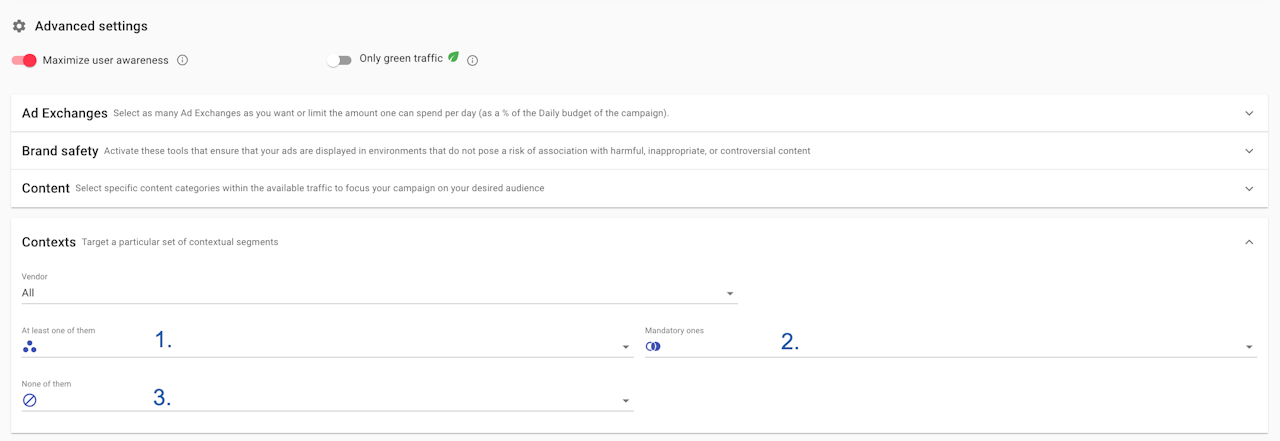Expand the Content section chevron
Viewport: 1280px width, 441px height.
click(1249, 188)
